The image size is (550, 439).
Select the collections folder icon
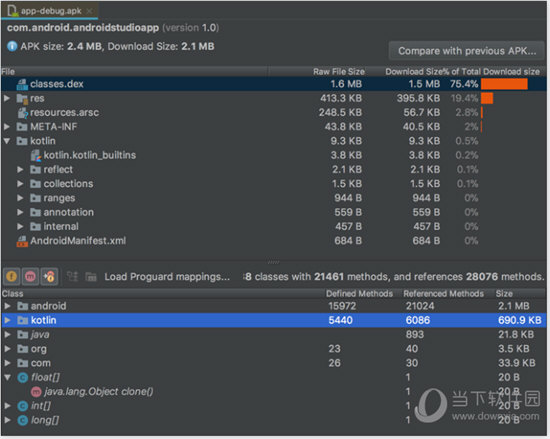(x=35, y=184)
